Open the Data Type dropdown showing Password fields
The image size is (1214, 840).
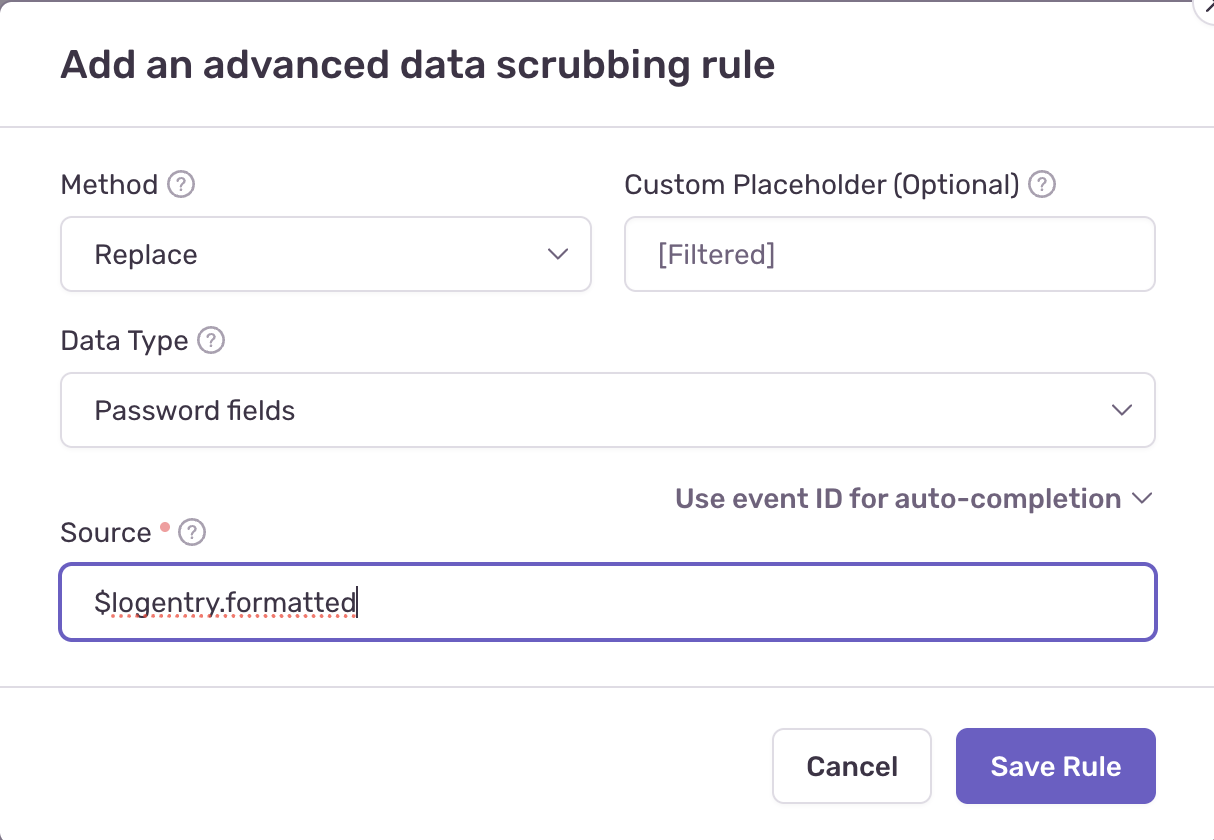(x=608, y=410)
